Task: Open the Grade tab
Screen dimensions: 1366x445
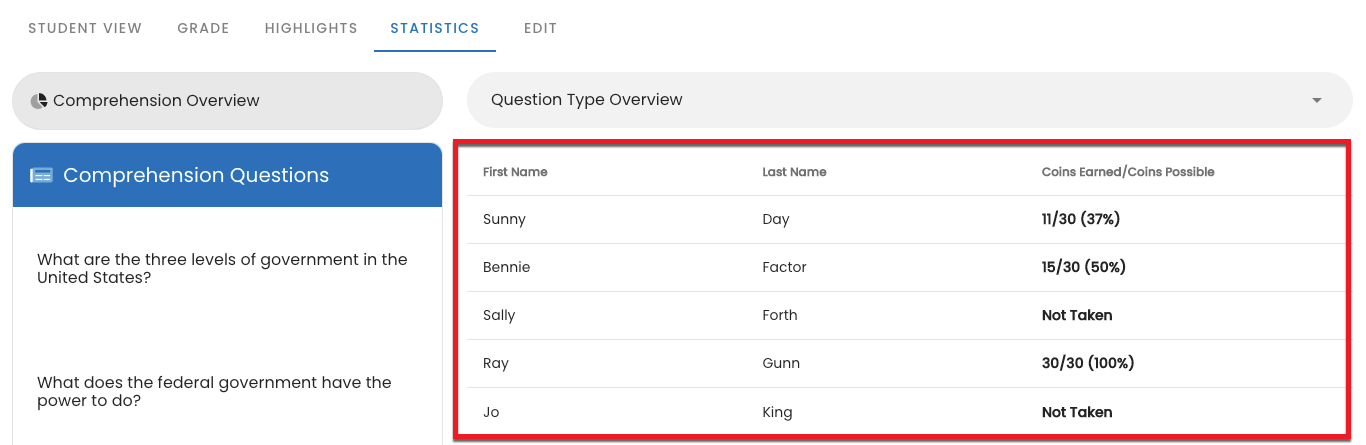Action: 203,28
